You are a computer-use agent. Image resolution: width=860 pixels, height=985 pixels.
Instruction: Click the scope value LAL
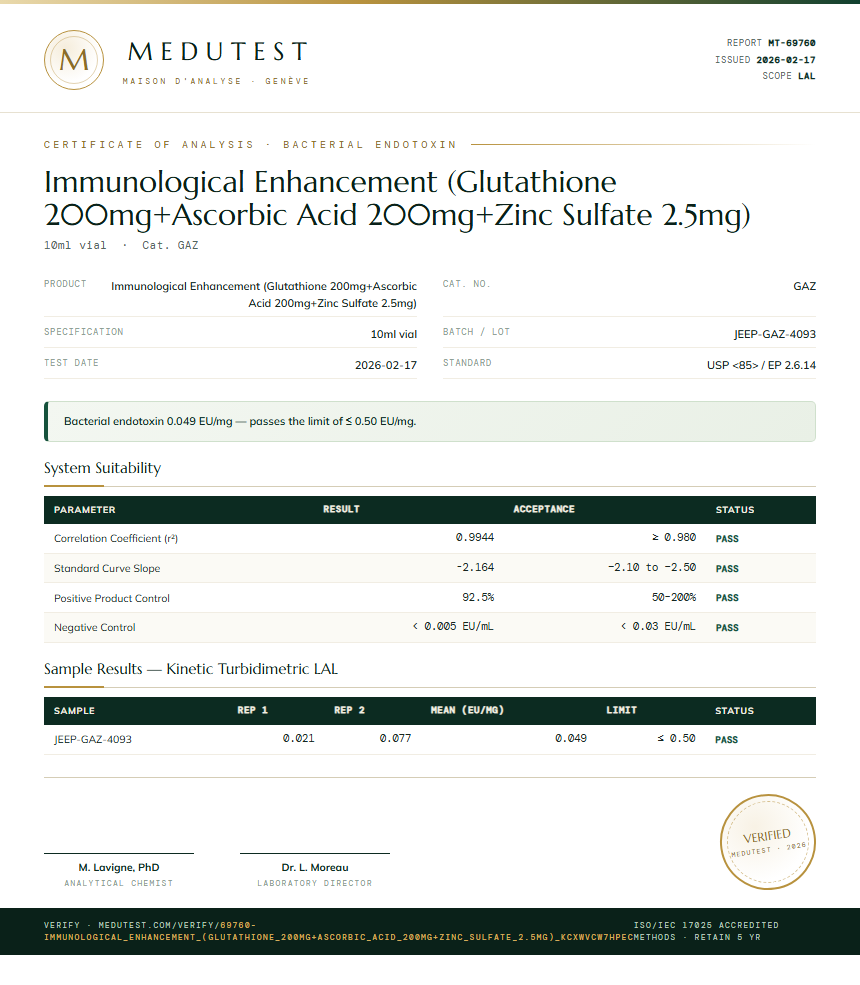click(807, 76)
